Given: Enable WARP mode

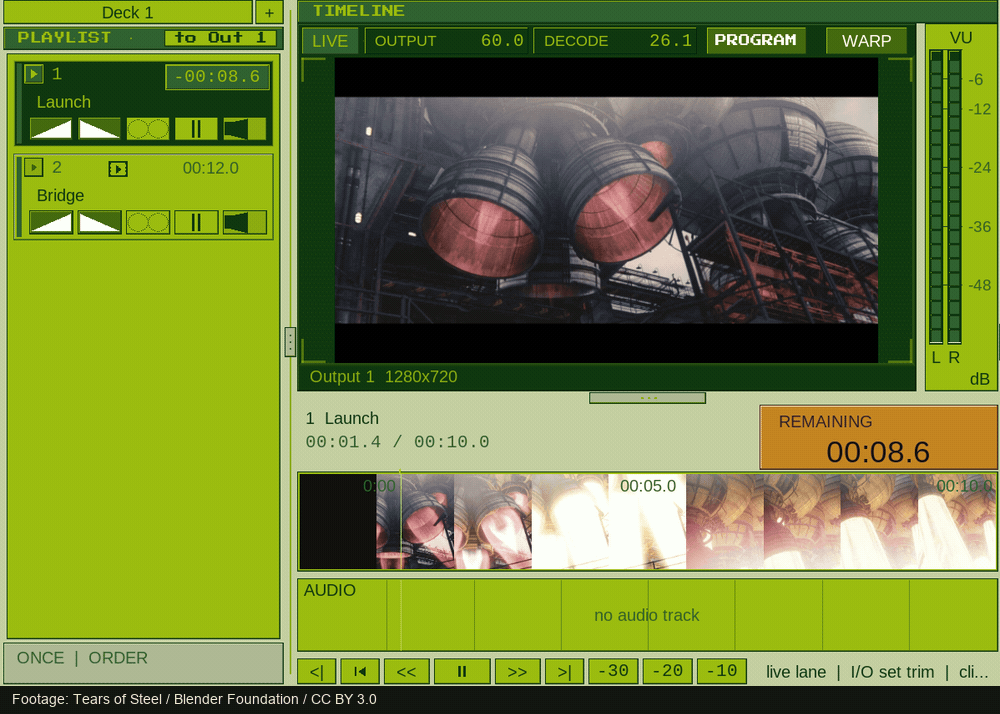Looking at the screenshot, I should tap(866, 41).
